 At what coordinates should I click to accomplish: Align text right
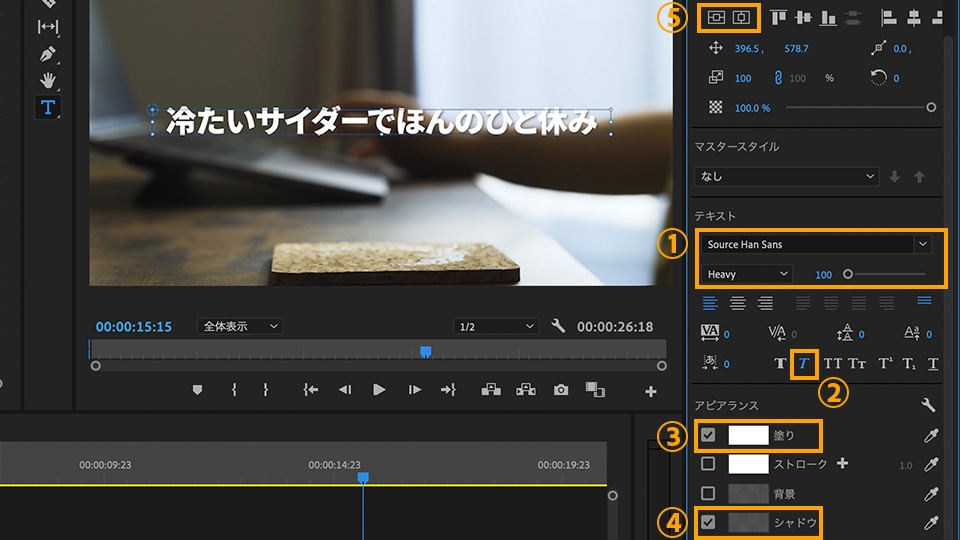765,302
